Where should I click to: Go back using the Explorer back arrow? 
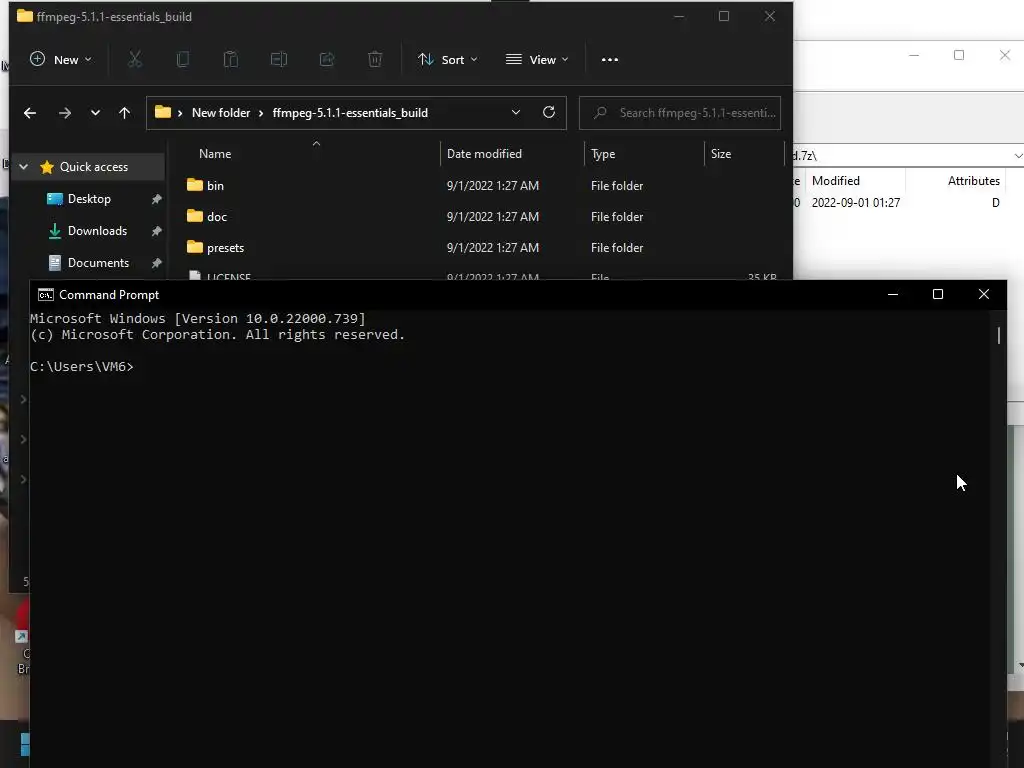(30, 113)
